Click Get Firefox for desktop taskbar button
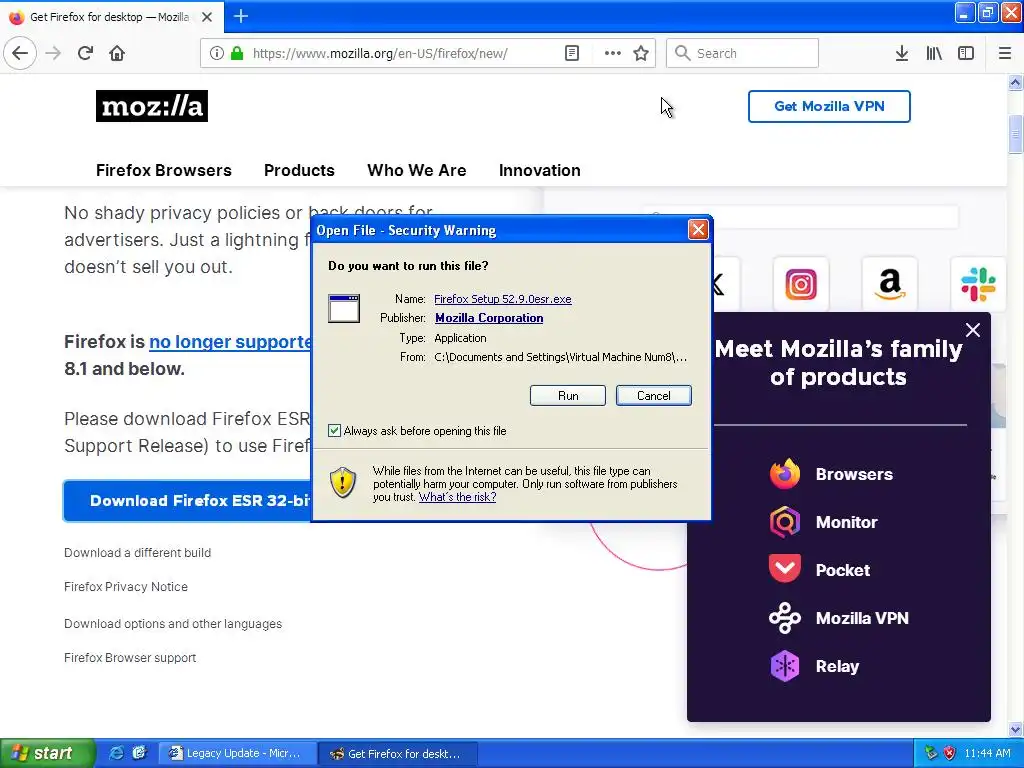The height and width of the screenshot is (768, 1024). [398, 754]
